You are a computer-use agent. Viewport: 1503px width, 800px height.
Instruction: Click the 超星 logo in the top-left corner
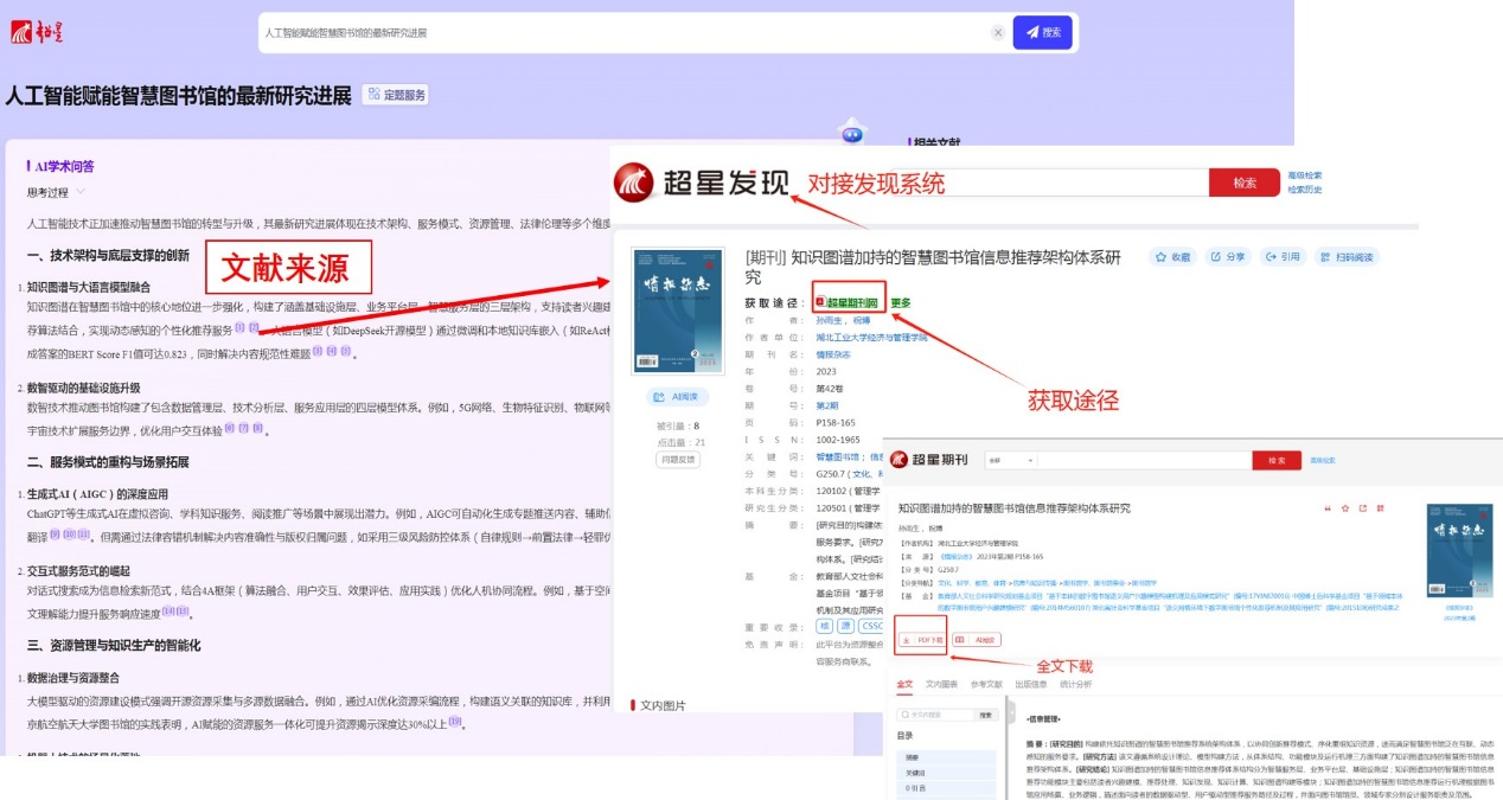(x=37, y=32)
